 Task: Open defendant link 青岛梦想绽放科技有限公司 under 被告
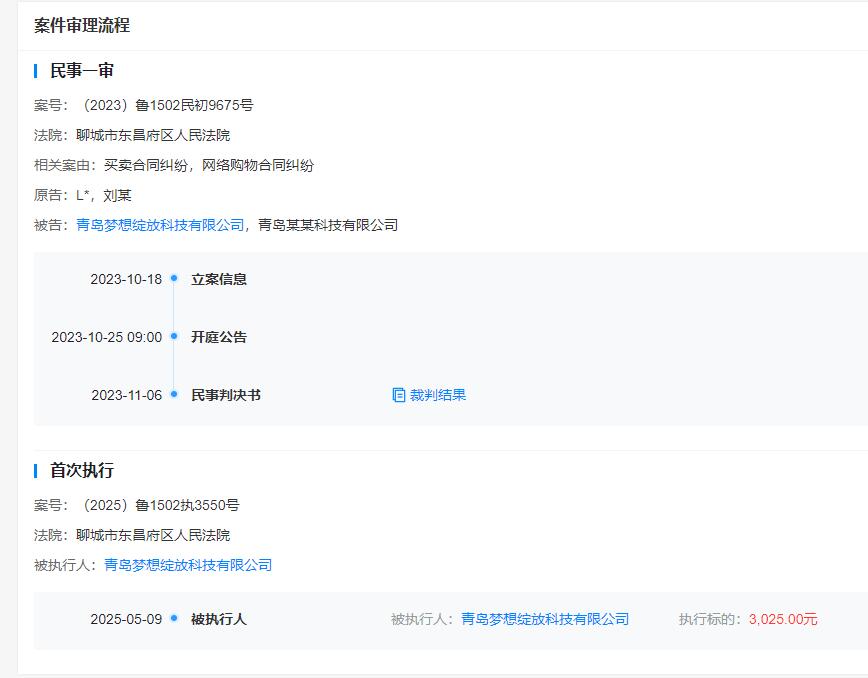click(160, 225)
